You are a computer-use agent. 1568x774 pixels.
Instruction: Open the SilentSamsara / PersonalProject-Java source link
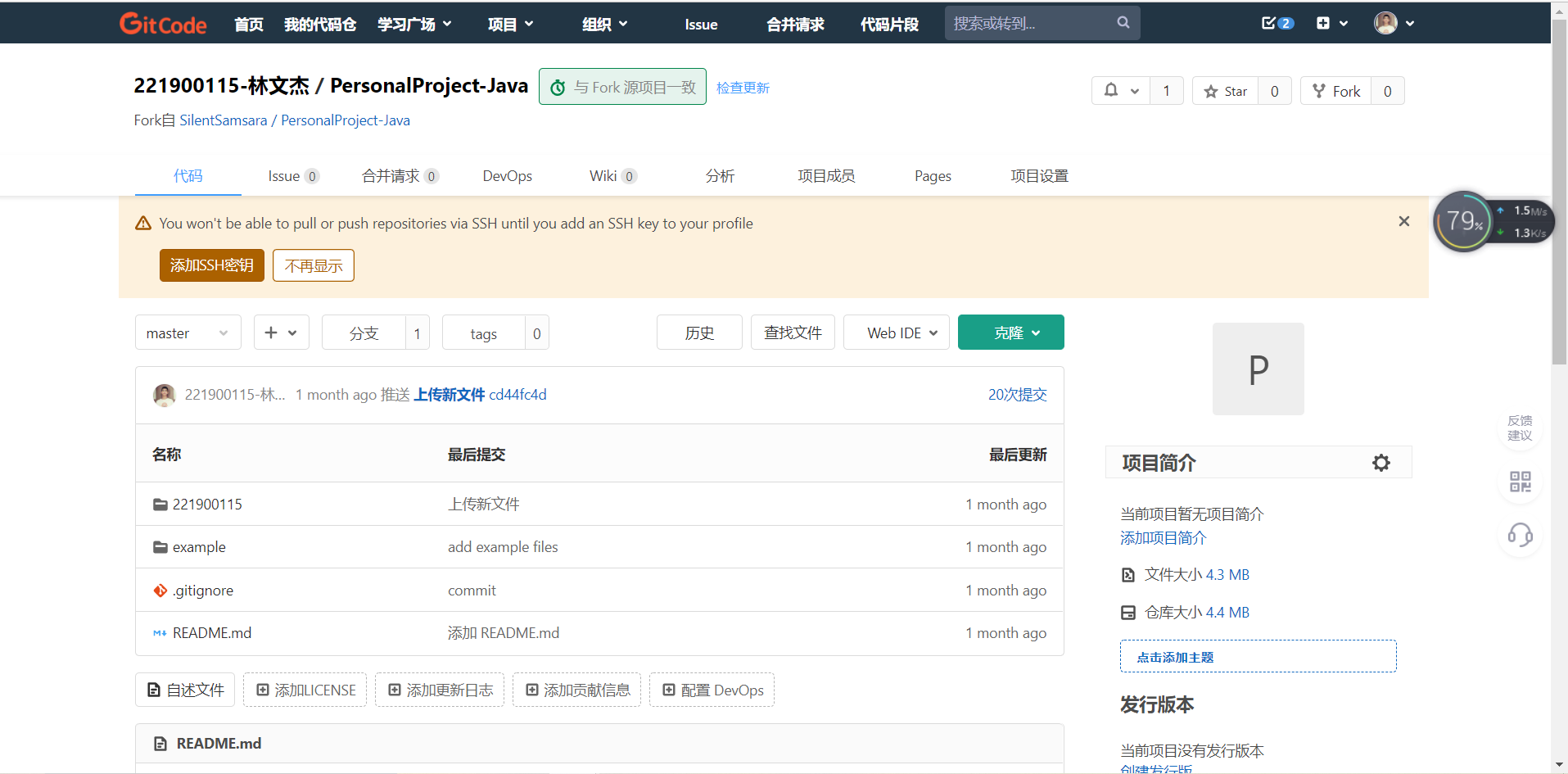tap(295, 120)
